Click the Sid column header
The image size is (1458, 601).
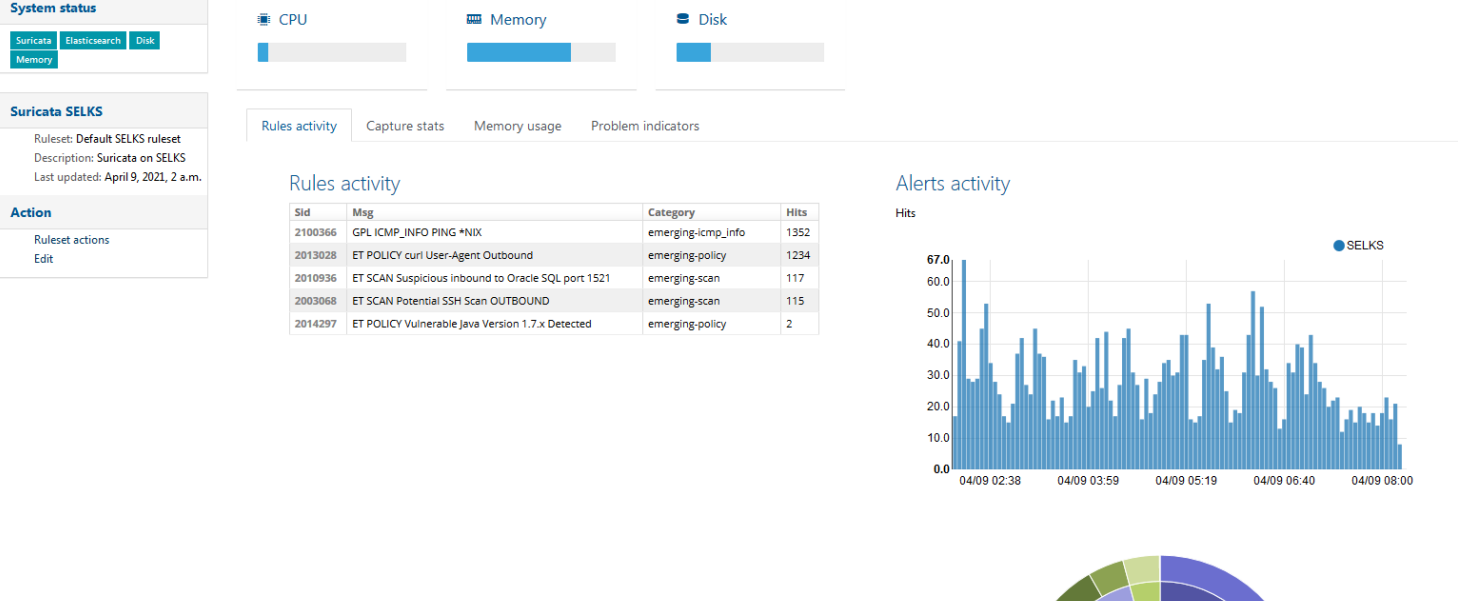(318, 212)
